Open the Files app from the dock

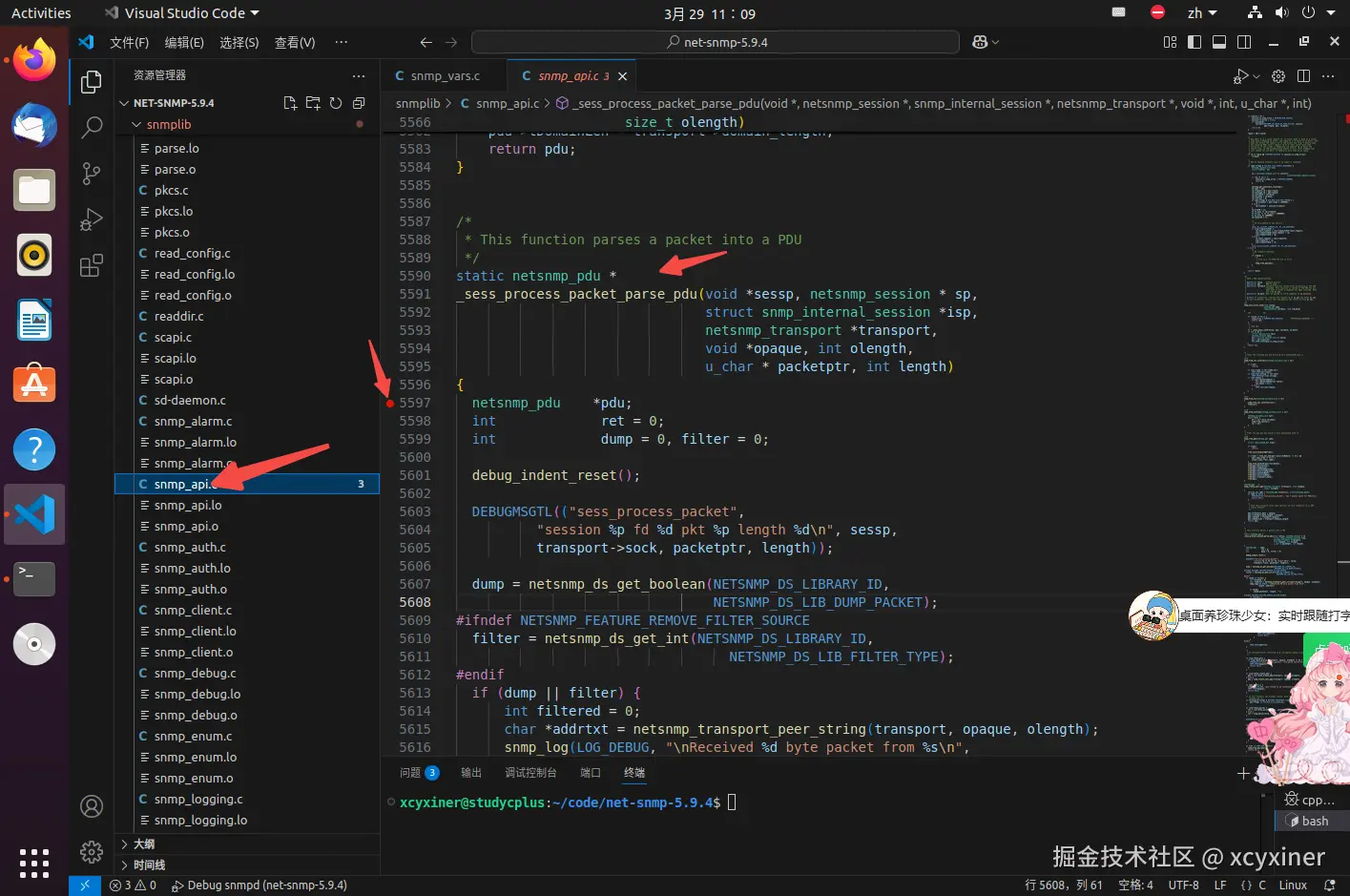click(34, 191)
